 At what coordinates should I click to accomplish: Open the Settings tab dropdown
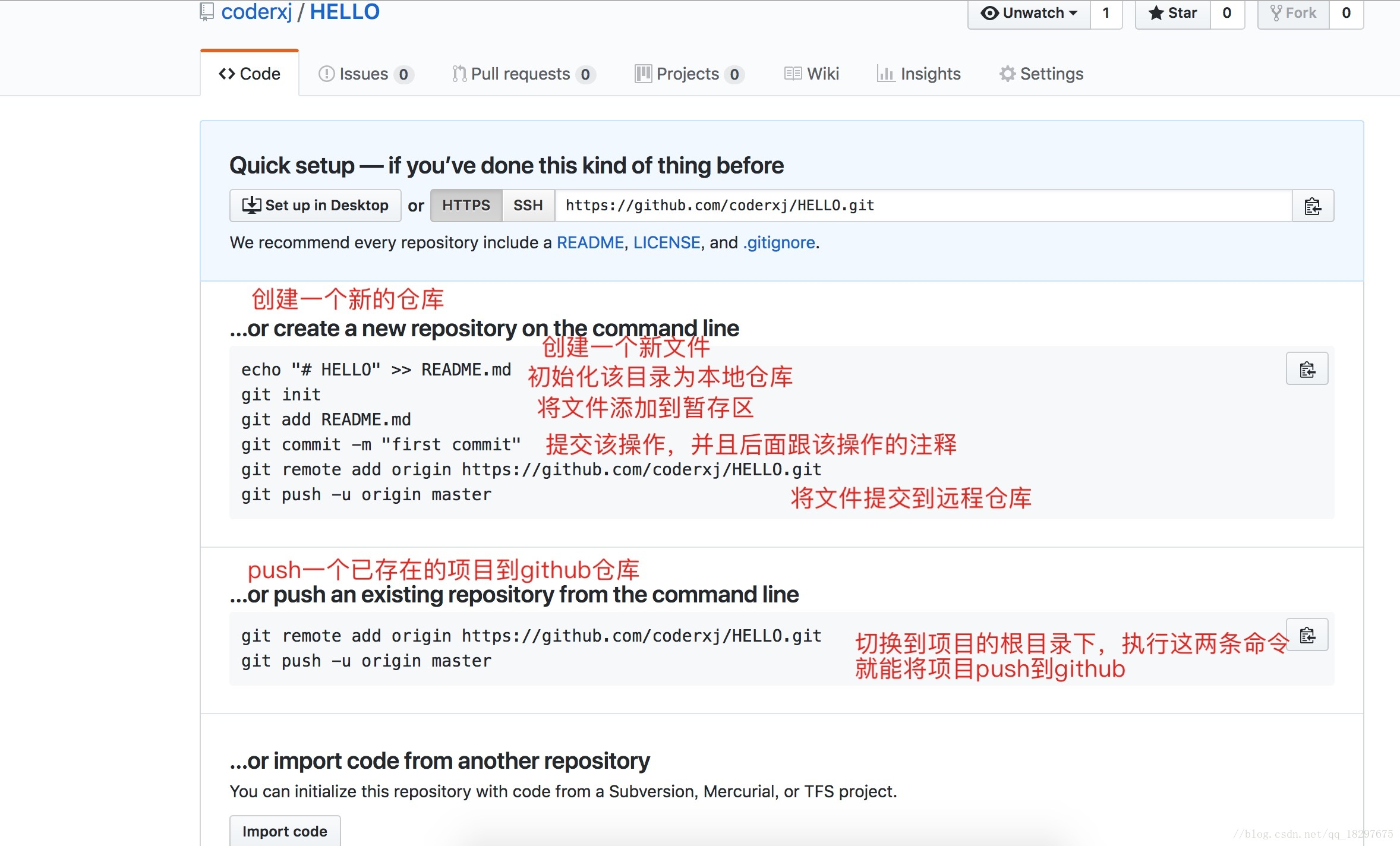pos(1043,73)
